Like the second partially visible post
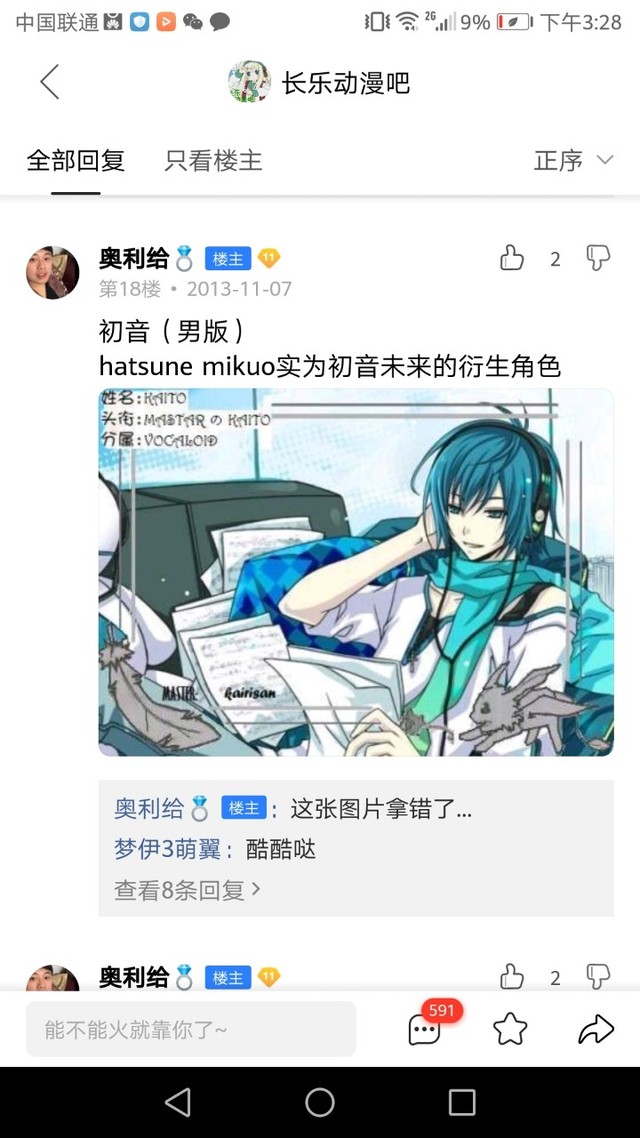 pyautogui.click(x=512, y=977)
